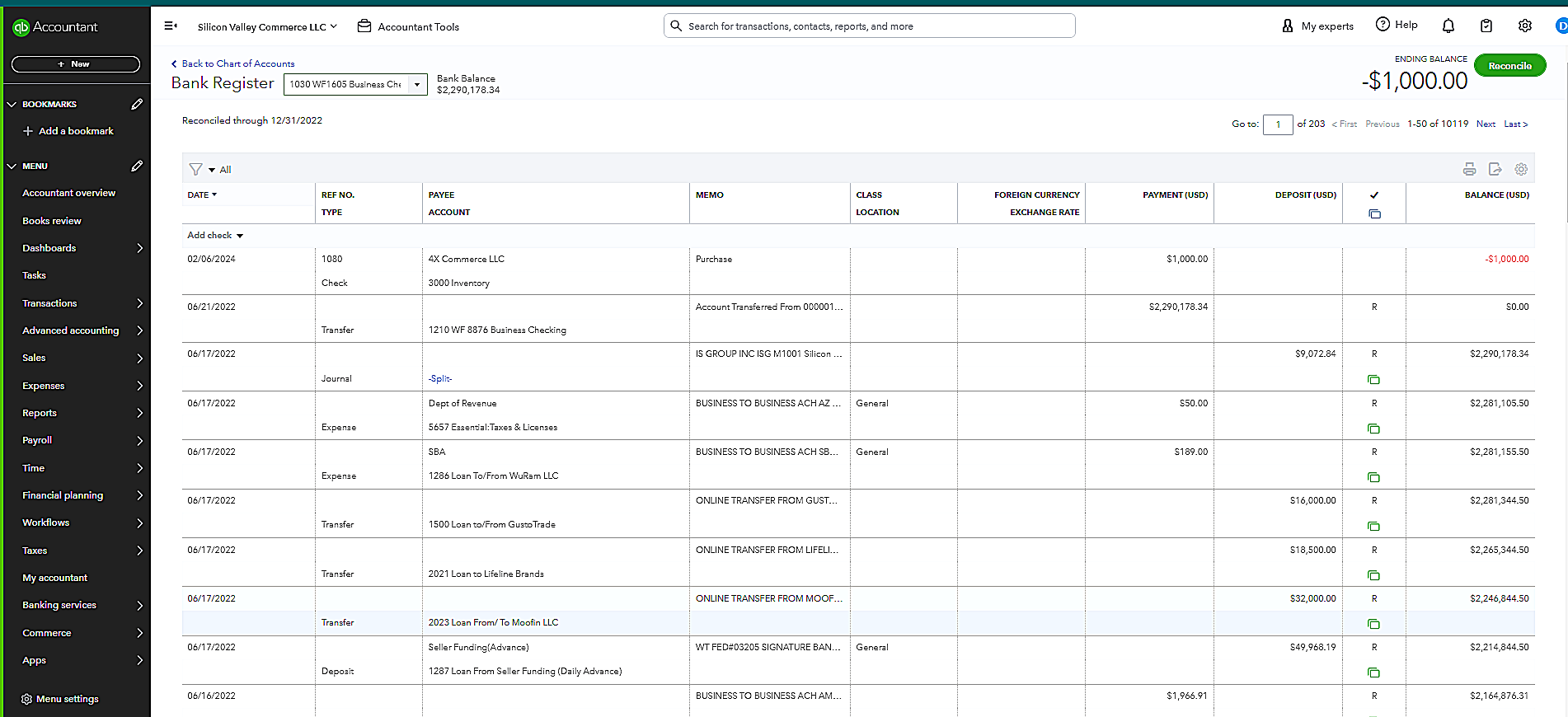Click the search magnifier icon
Screen dimensions: 1568x717
(x=676, y=26)
